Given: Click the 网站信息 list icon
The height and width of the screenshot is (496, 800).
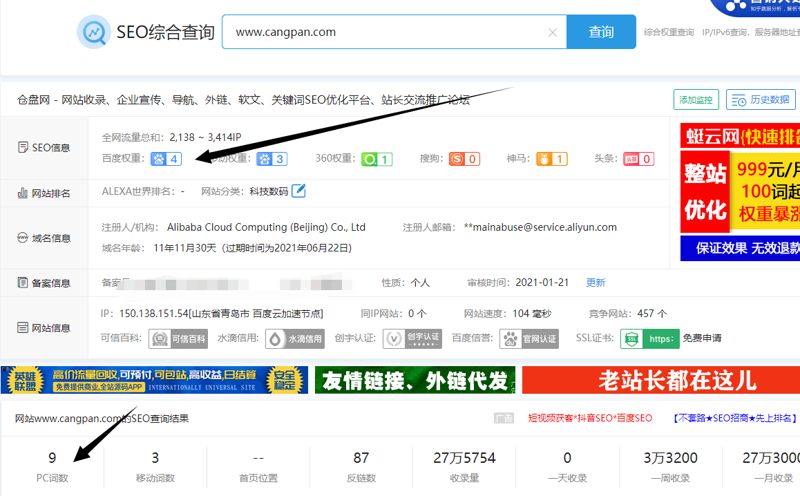Looking at the screenshot, I should pos(22,328).
